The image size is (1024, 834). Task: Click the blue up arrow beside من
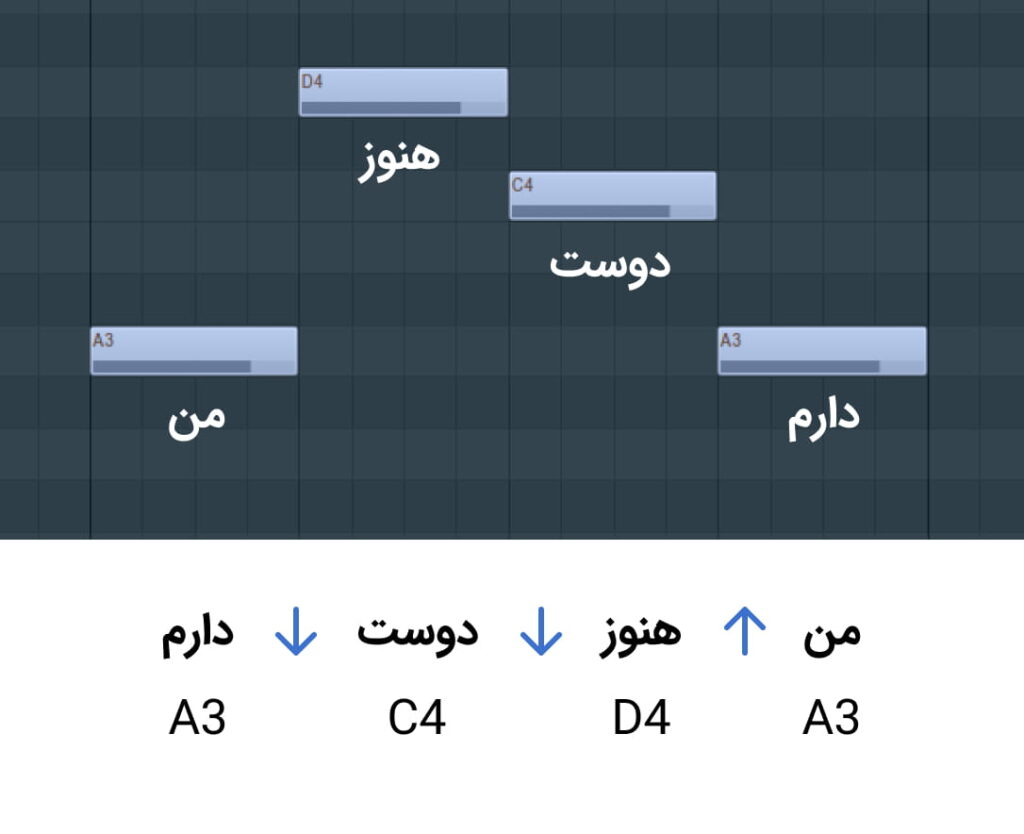pyautogui.click(x=744, y=631)
